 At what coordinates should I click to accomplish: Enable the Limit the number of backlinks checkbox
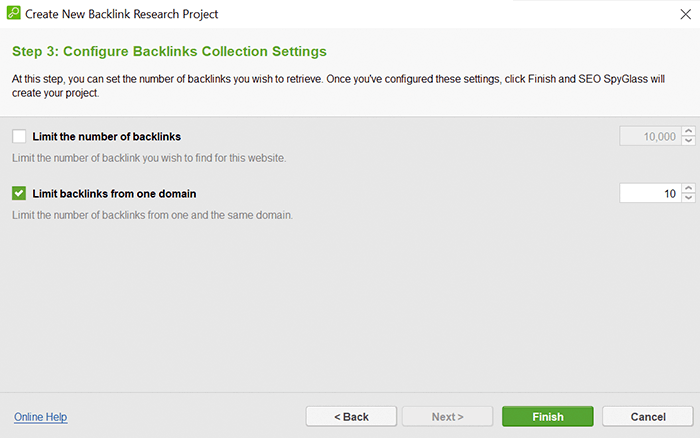[x=19, y=136]
